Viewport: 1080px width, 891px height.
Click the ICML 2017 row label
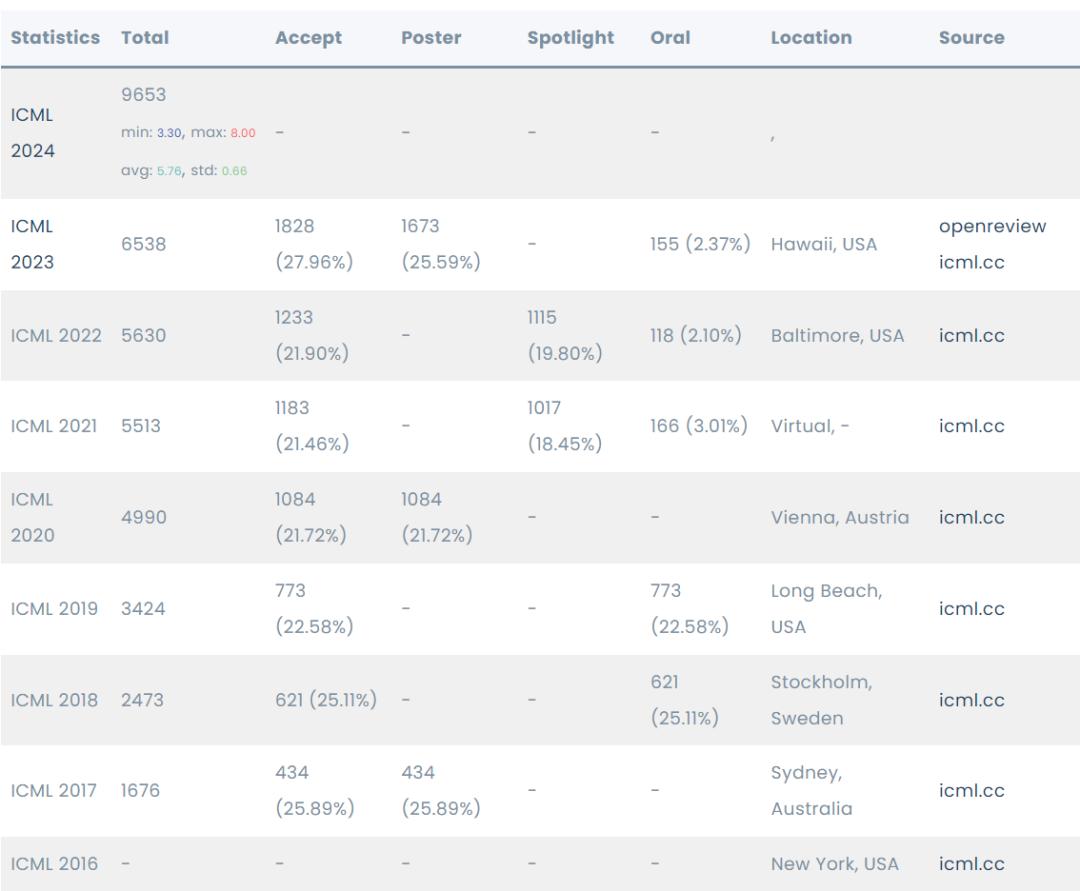click(54, 790)
